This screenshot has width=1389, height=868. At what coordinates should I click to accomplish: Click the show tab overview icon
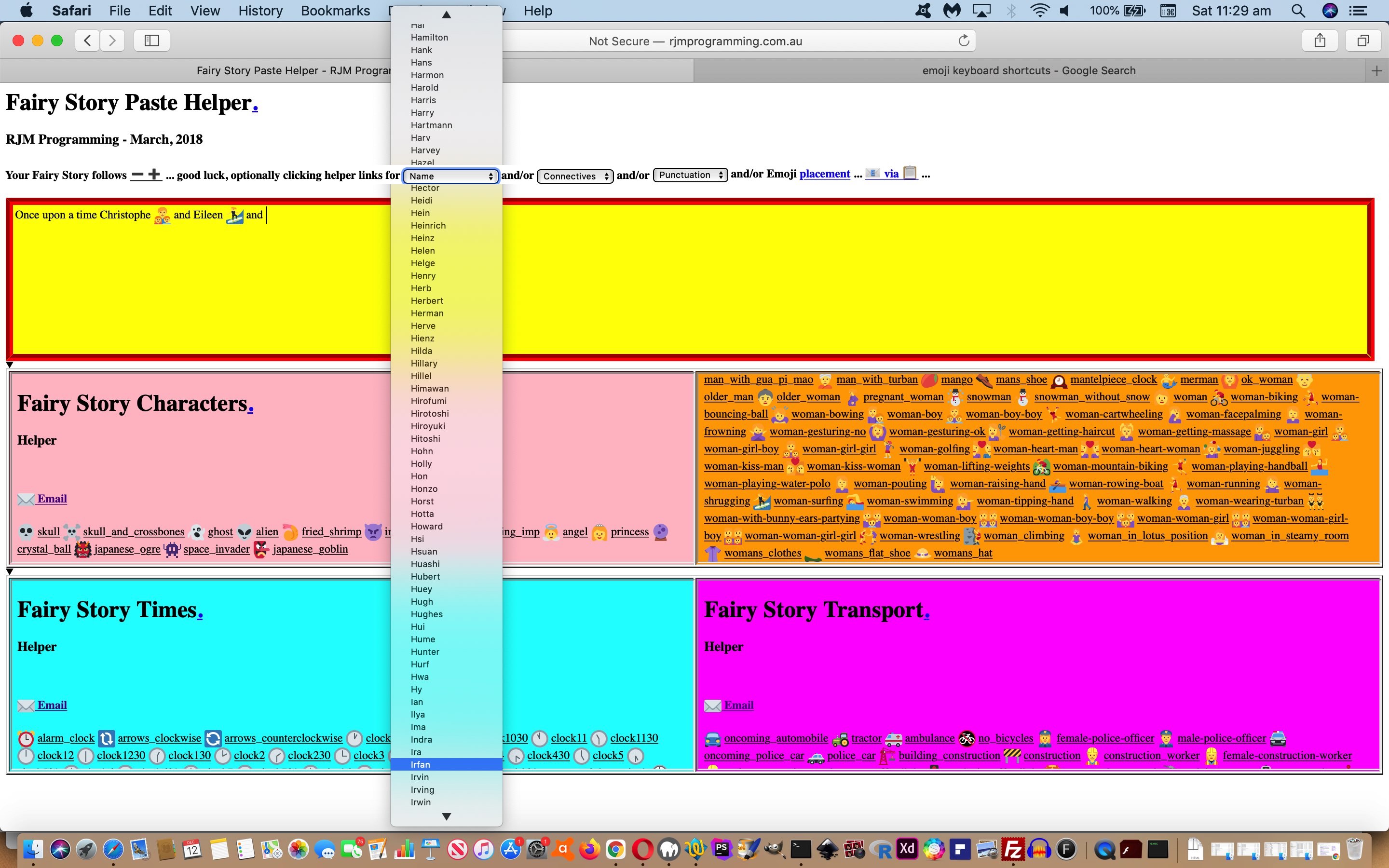[1362, 41]
